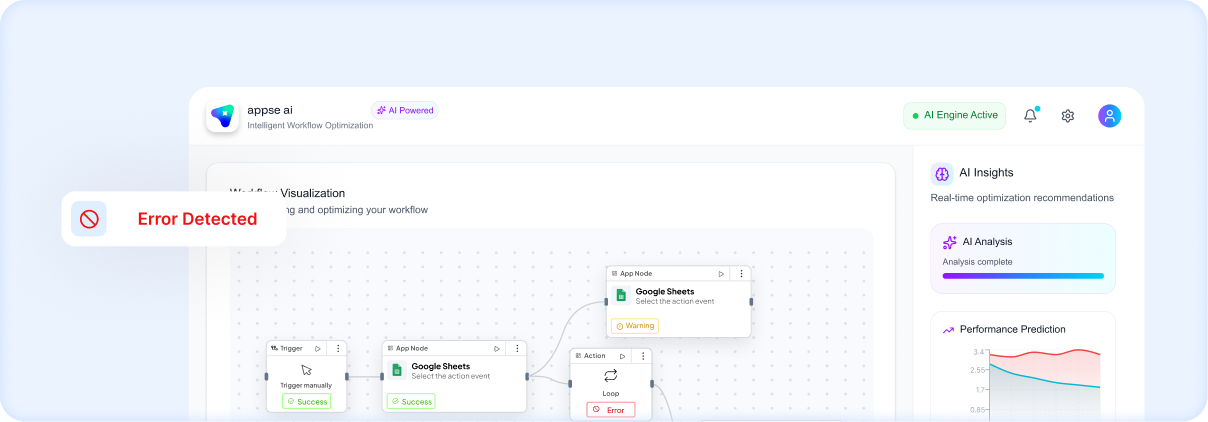
Task: Run the upper Google Sheets node play icon
Action: point(721,273)
